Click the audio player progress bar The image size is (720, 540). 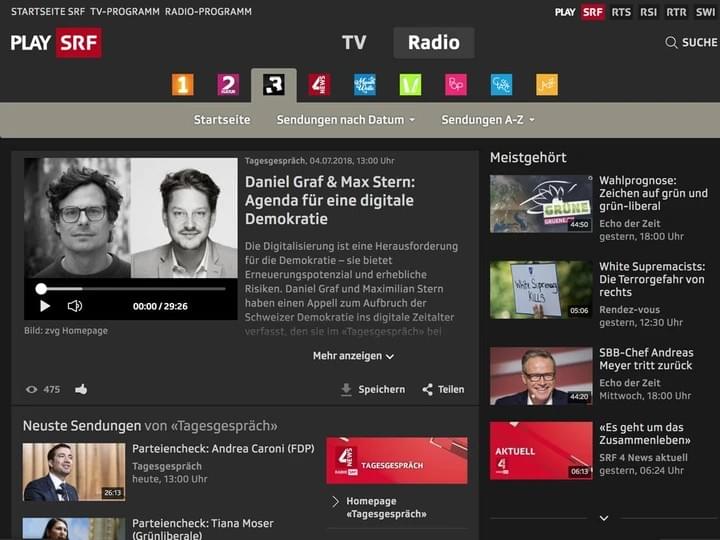pyautogui.click(x=131, y=289)
